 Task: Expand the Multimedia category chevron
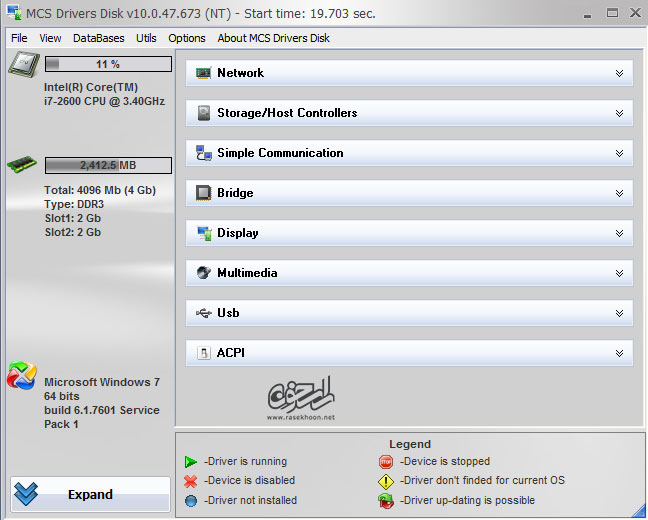coord(619,273)
